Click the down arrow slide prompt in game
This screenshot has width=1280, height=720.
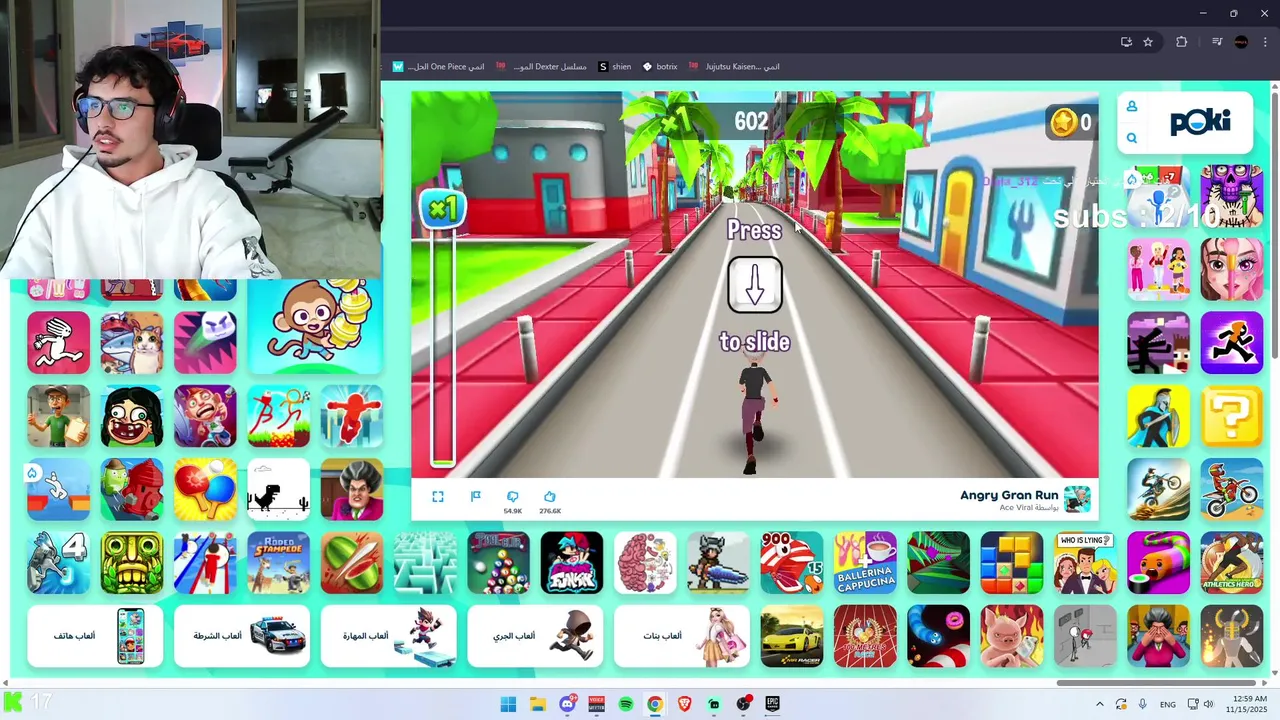755,285
